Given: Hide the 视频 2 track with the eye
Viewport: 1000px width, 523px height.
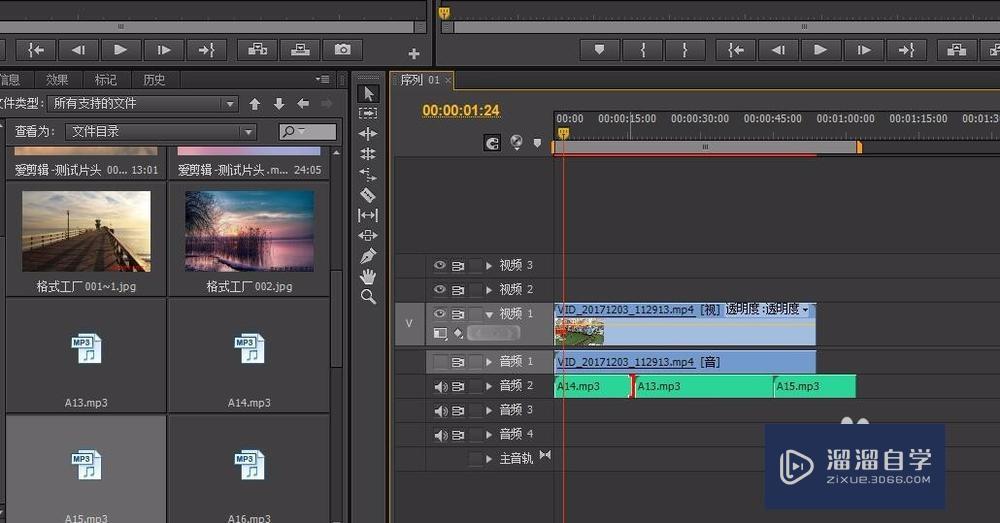Looking at the screenshot, I should 439,290.
